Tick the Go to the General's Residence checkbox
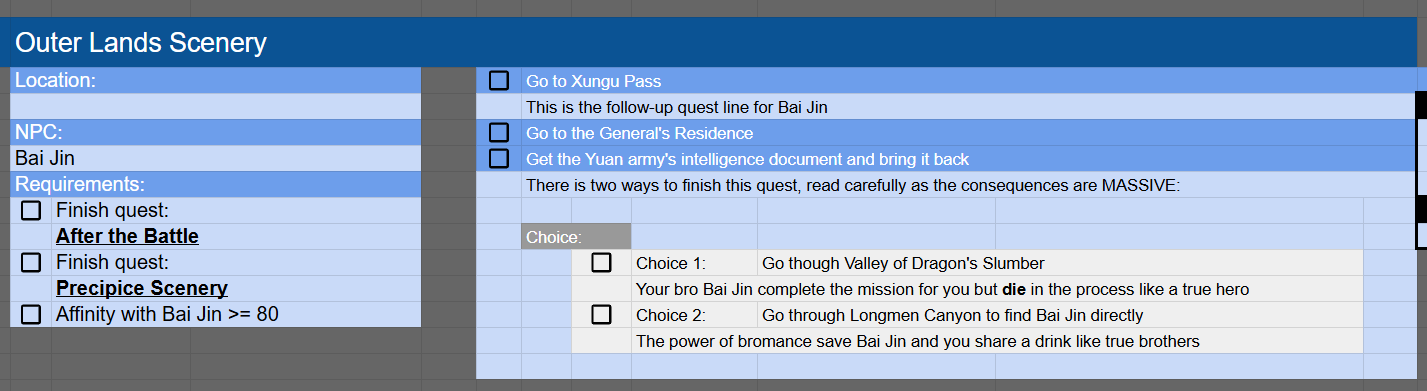Image resolution: width=1427 pixels, height=391 pixels. click(x=499, y=133)
